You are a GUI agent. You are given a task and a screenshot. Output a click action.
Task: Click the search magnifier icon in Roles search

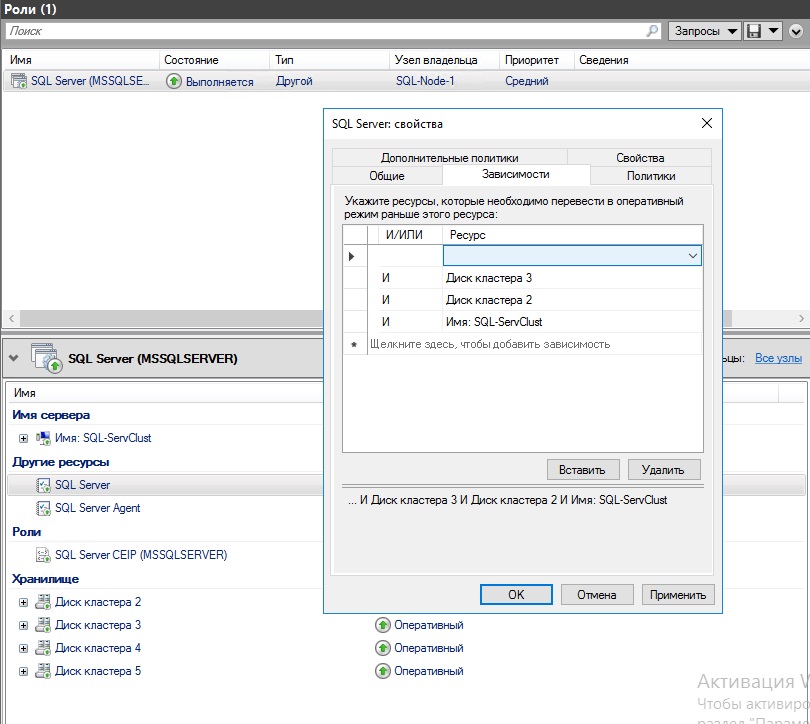[652, 30]
